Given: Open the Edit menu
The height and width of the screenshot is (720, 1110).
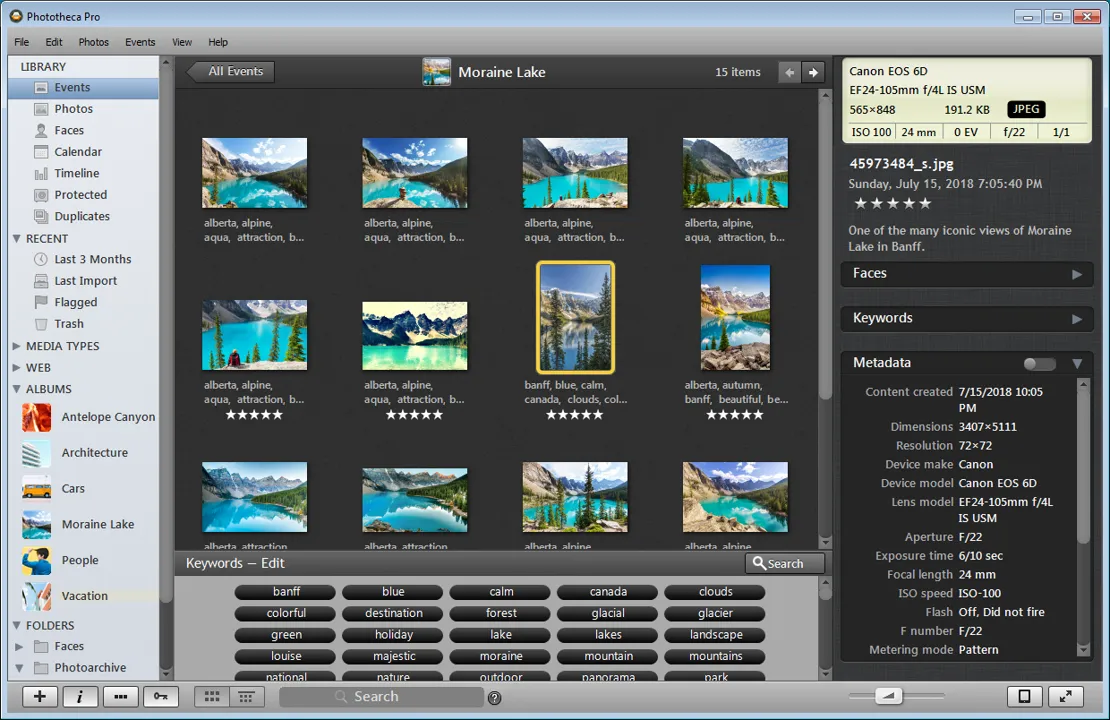Looking at the screenshot, I should click(54, 42).
